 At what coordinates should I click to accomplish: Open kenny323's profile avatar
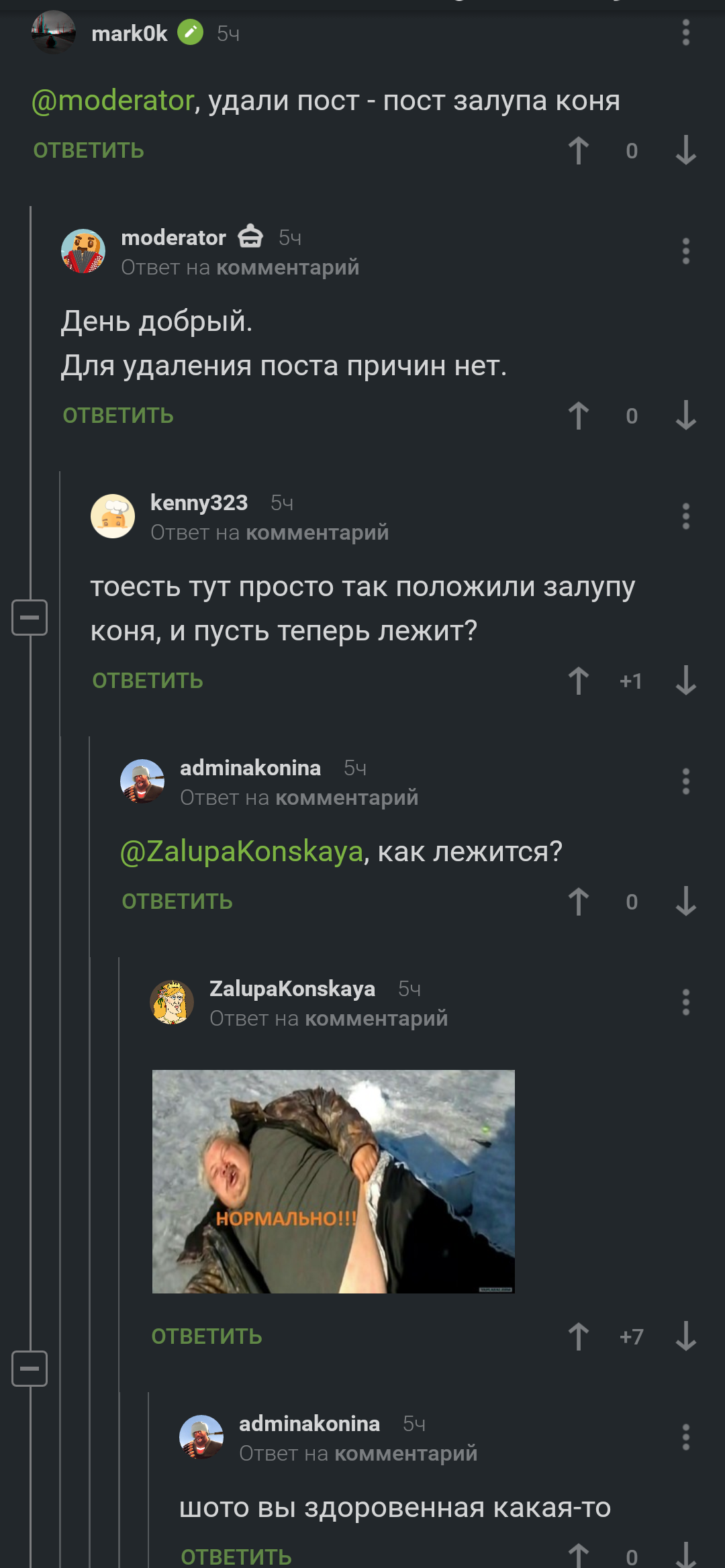(113, 516)
